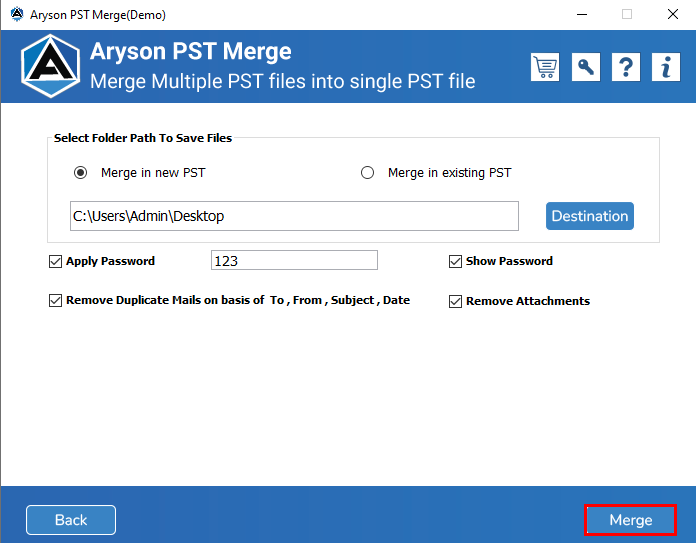Go Back to previous step
This screenshot has height=543, width=696.
coord(71,519)
